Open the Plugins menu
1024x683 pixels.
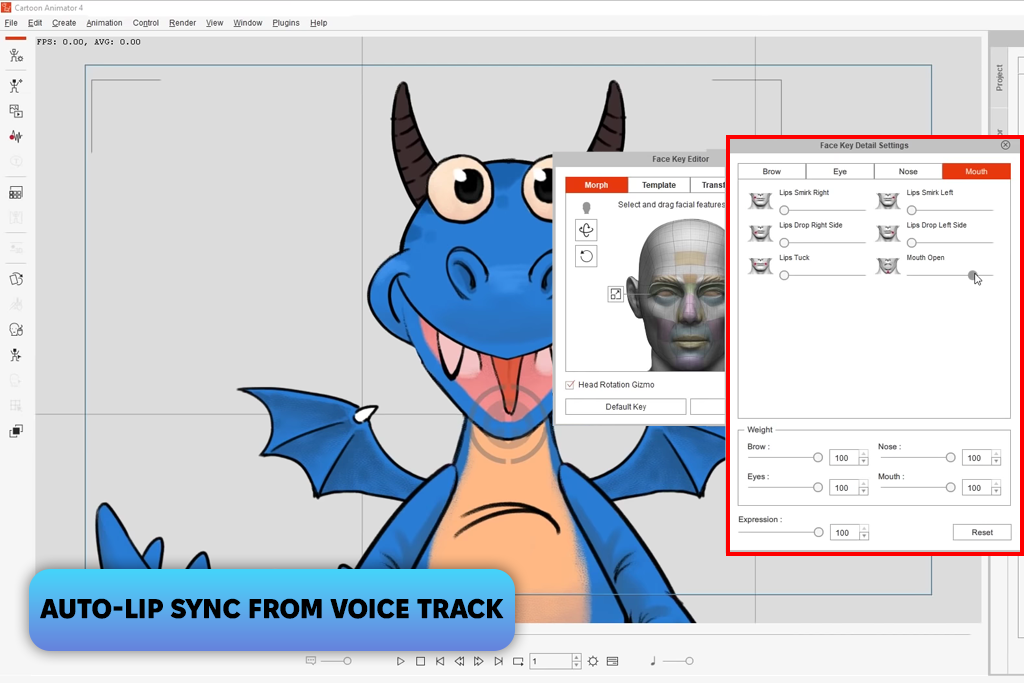click(286, 23)
